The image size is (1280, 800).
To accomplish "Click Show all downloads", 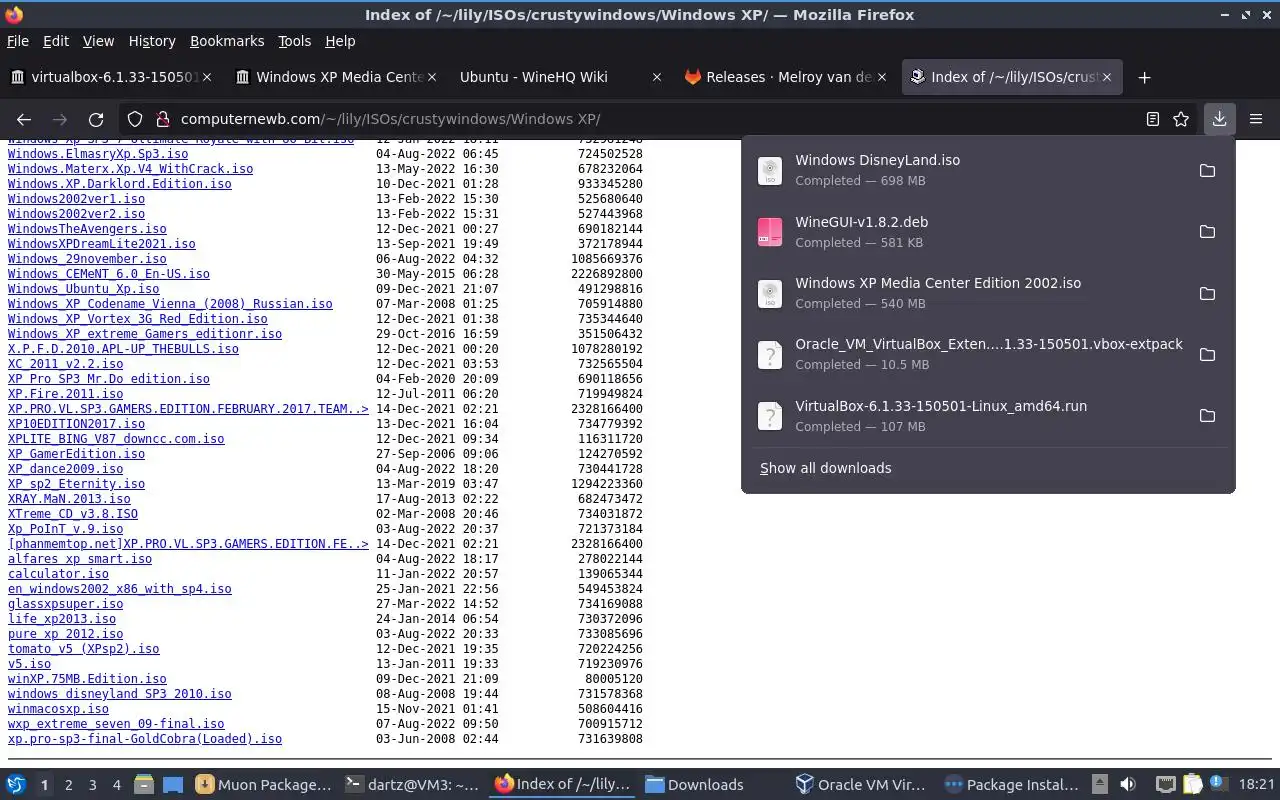I will [825, 468].
